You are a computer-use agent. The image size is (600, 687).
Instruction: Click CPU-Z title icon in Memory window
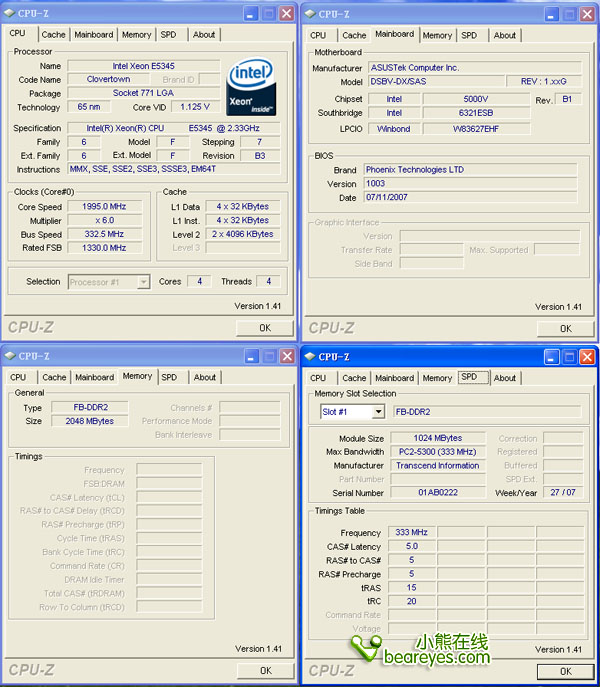[10, 356]
